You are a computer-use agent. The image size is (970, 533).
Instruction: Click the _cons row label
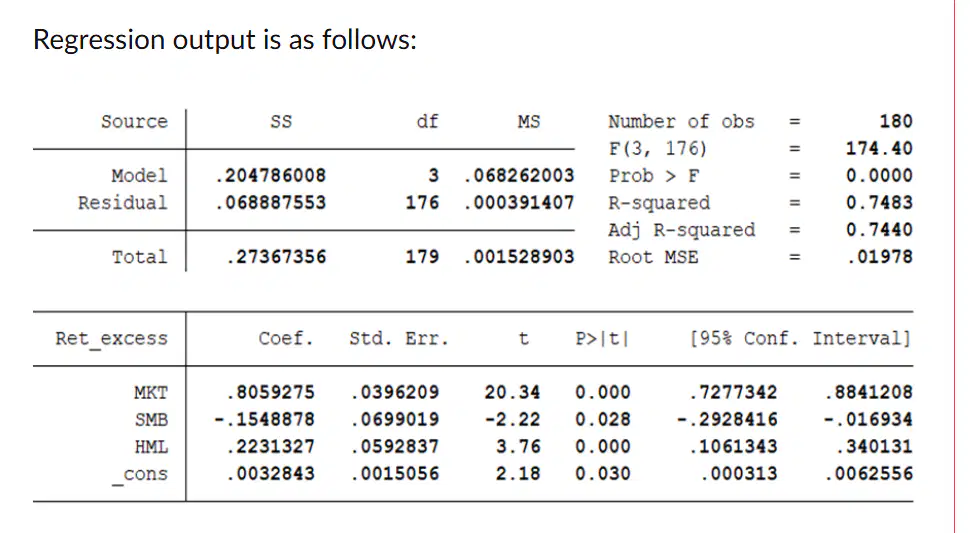click(x=140, y=474)
